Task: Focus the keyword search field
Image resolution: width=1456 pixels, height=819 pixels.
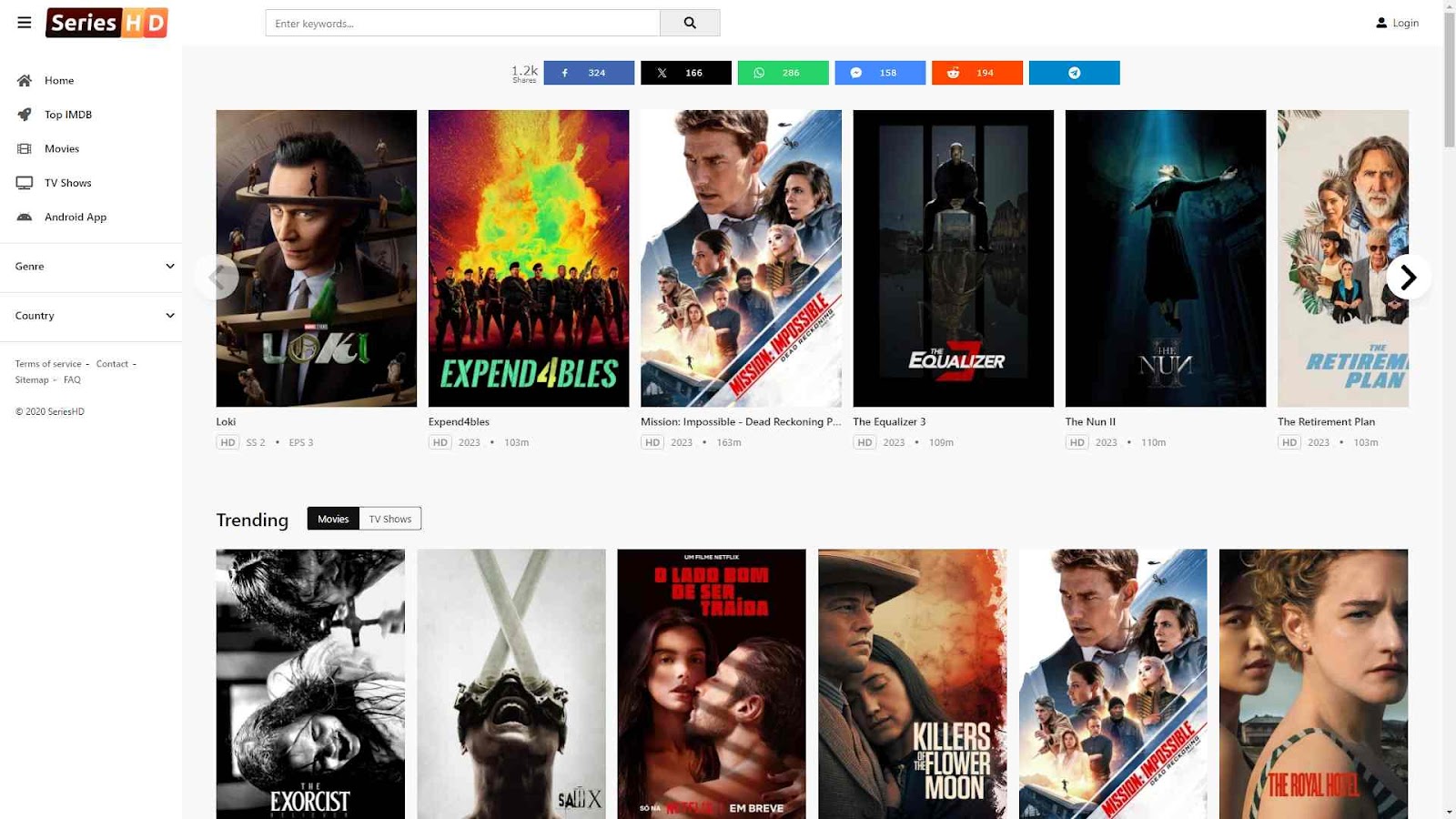Action: pos(463,23)
